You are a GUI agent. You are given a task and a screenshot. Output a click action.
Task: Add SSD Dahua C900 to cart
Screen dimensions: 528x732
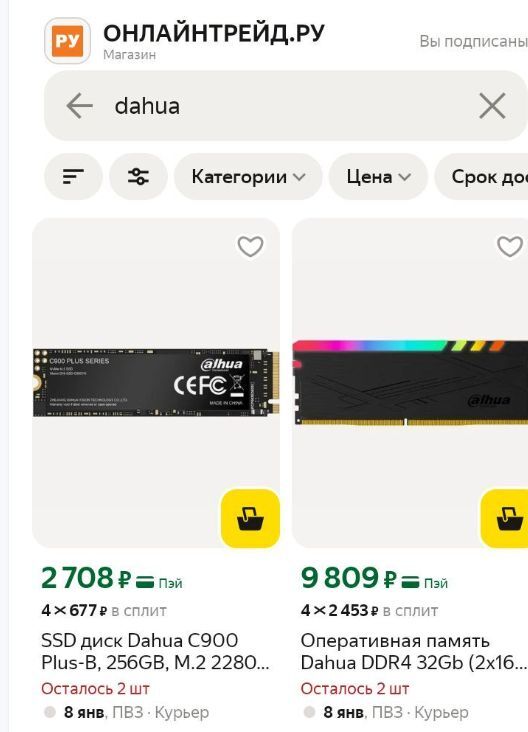pos(250,519)
